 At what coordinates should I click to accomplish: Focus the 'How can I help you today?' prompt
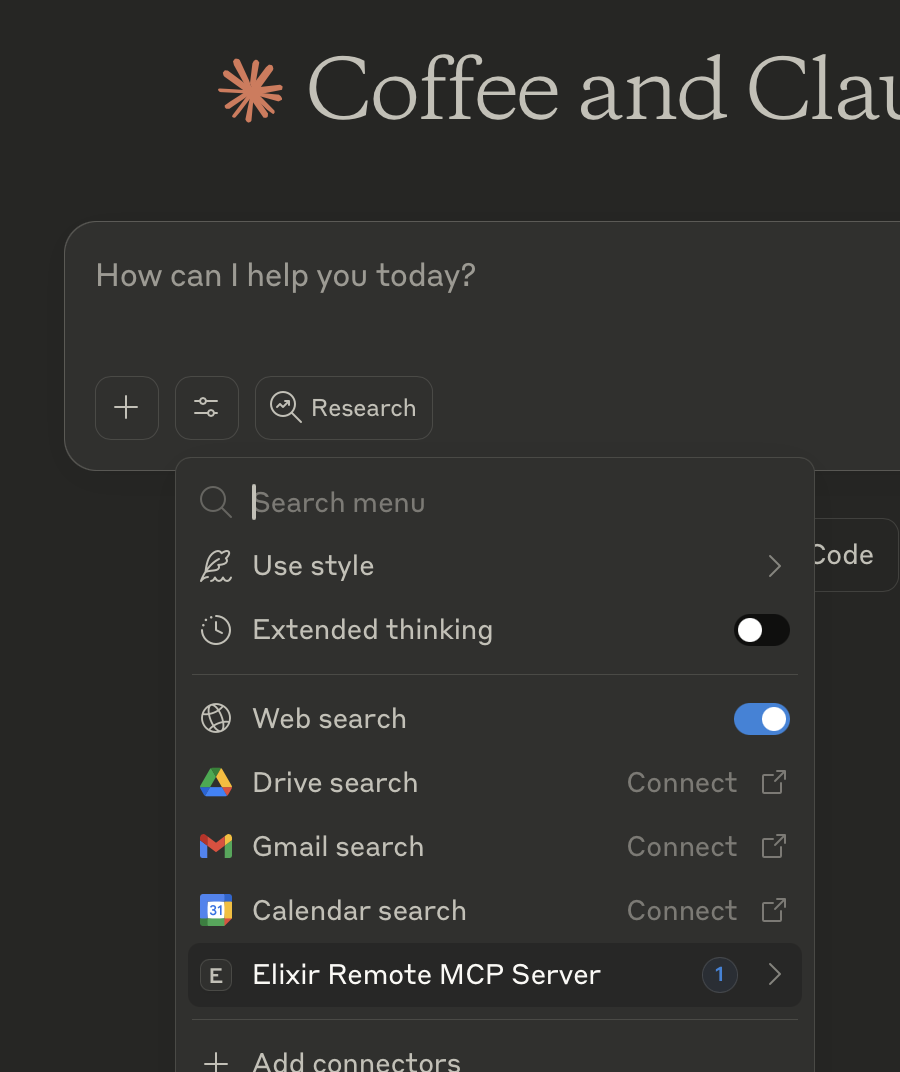(x=285, y=276)
